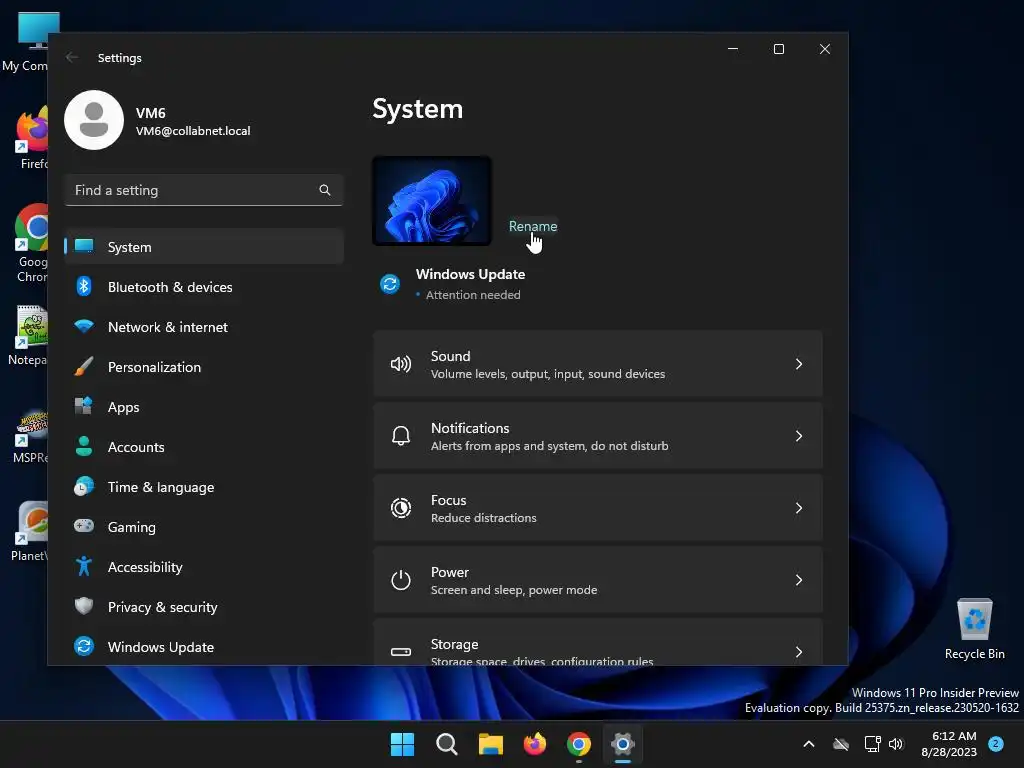Open the notification badge showing 2

pyautogui.click(x=996, y=744)
